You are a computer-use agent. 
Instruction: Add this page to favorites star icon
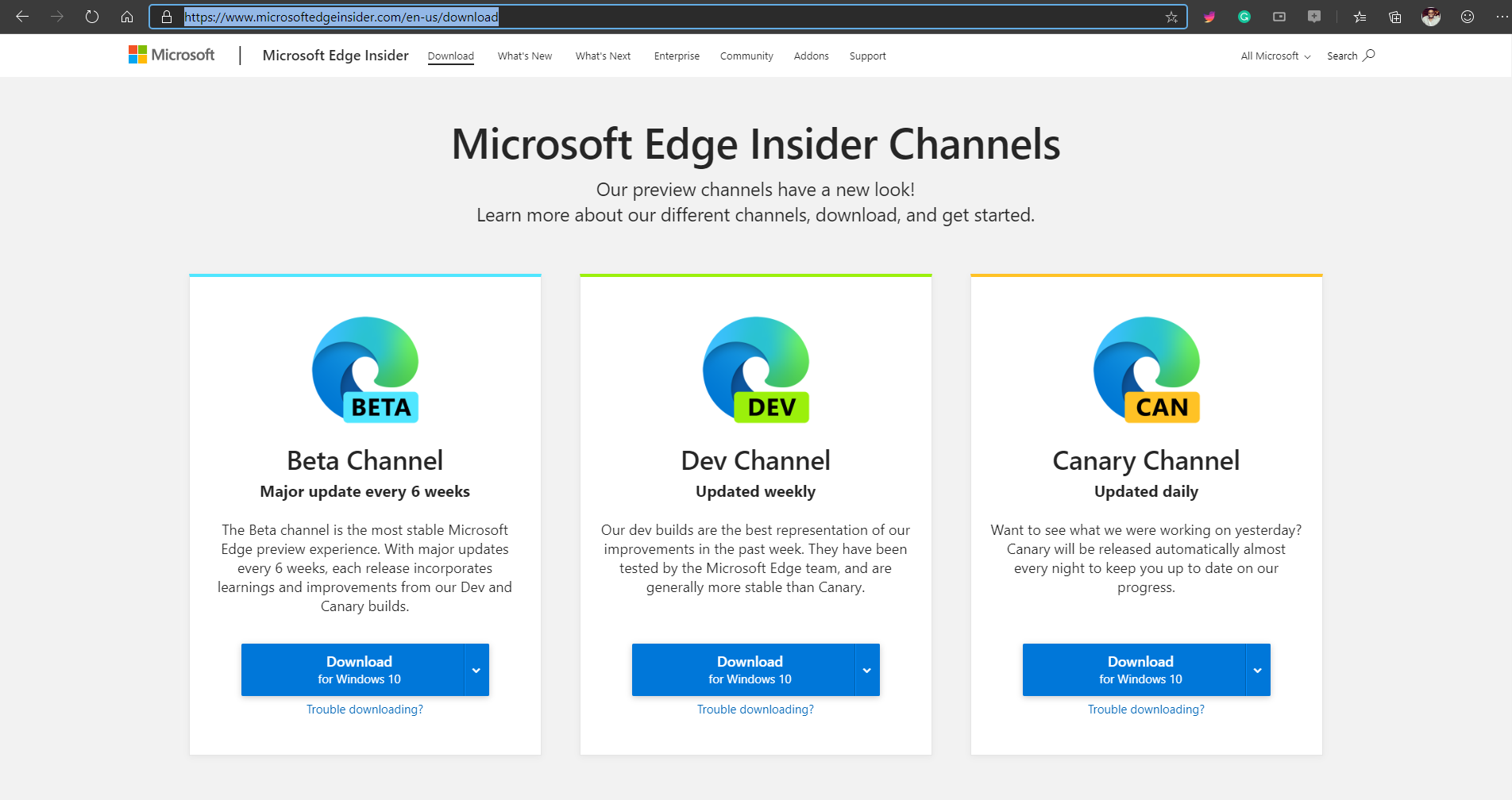coord(1171,17)
